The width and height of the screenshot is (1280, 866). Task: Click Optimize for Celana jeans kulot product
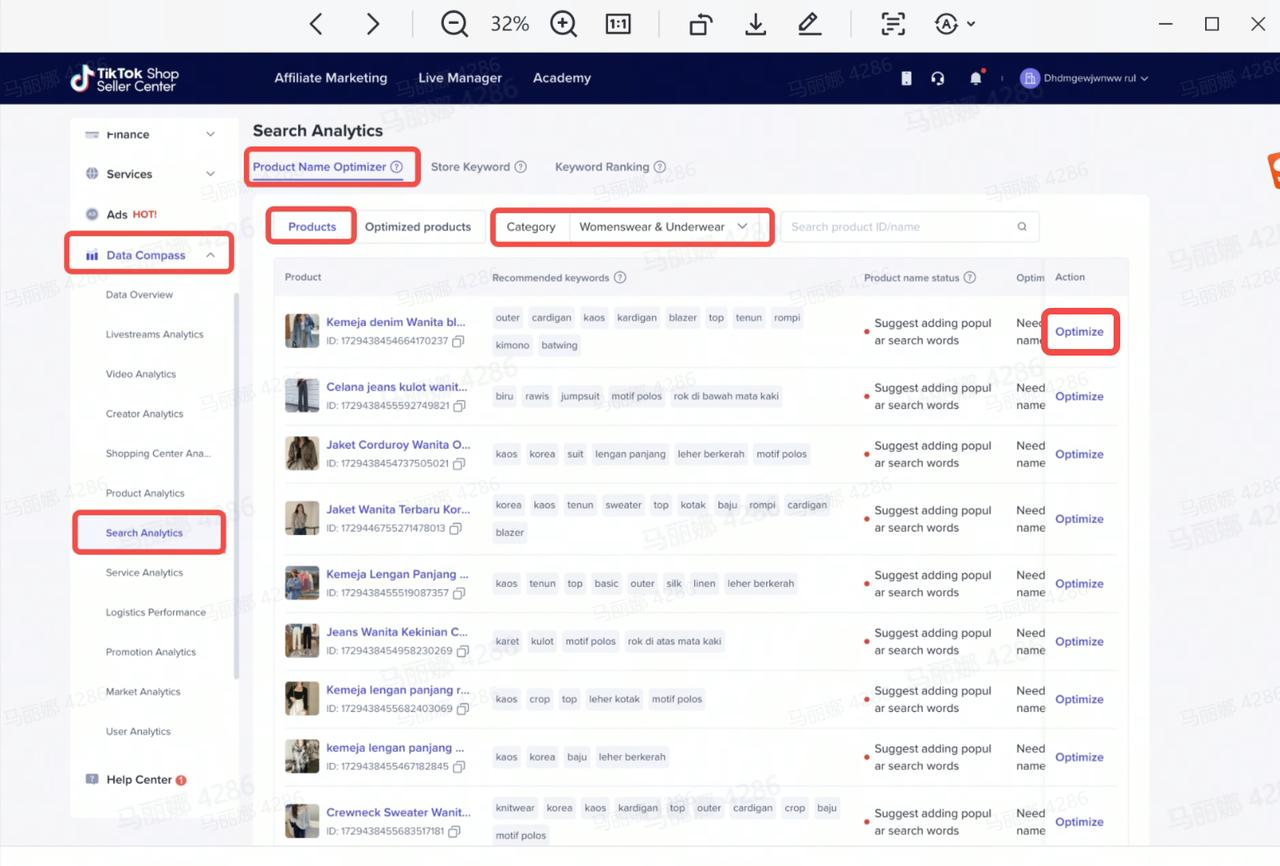click(1079, 396)
